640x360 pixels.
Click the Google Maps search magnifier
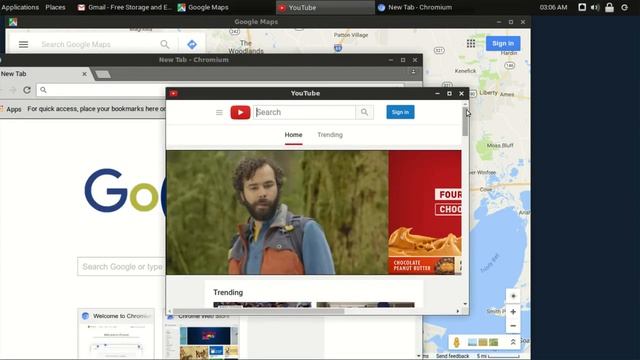(165, 44)
